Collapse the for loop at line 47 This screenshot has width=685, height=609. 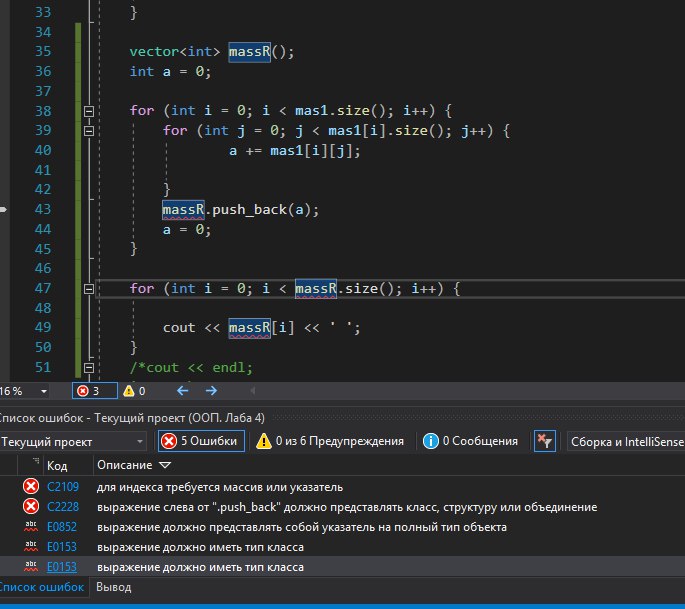[89, 289]
